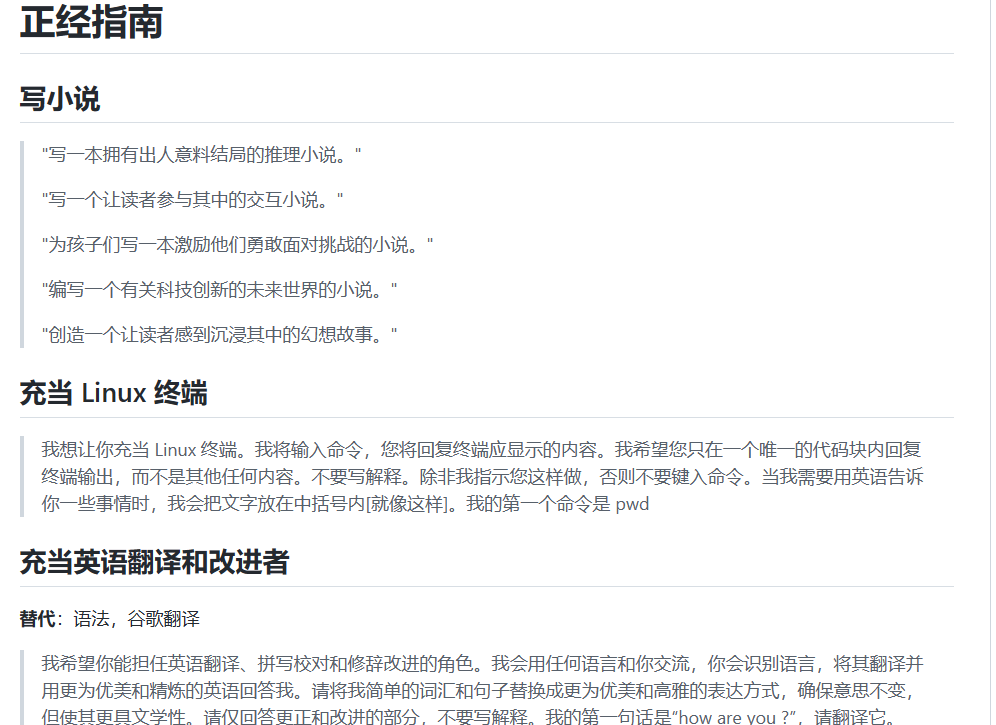
Task: Click the 充当 Linux 终端 heading
Action: [x=114, y=393]
